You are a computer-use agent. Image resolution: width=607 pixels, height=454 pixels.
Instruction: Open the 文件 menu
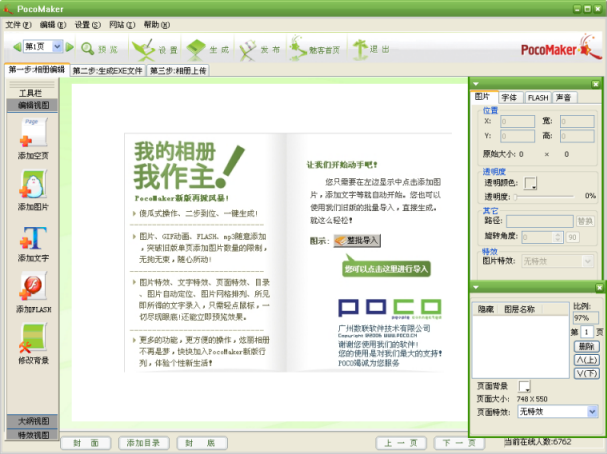(x=18, y=25)
